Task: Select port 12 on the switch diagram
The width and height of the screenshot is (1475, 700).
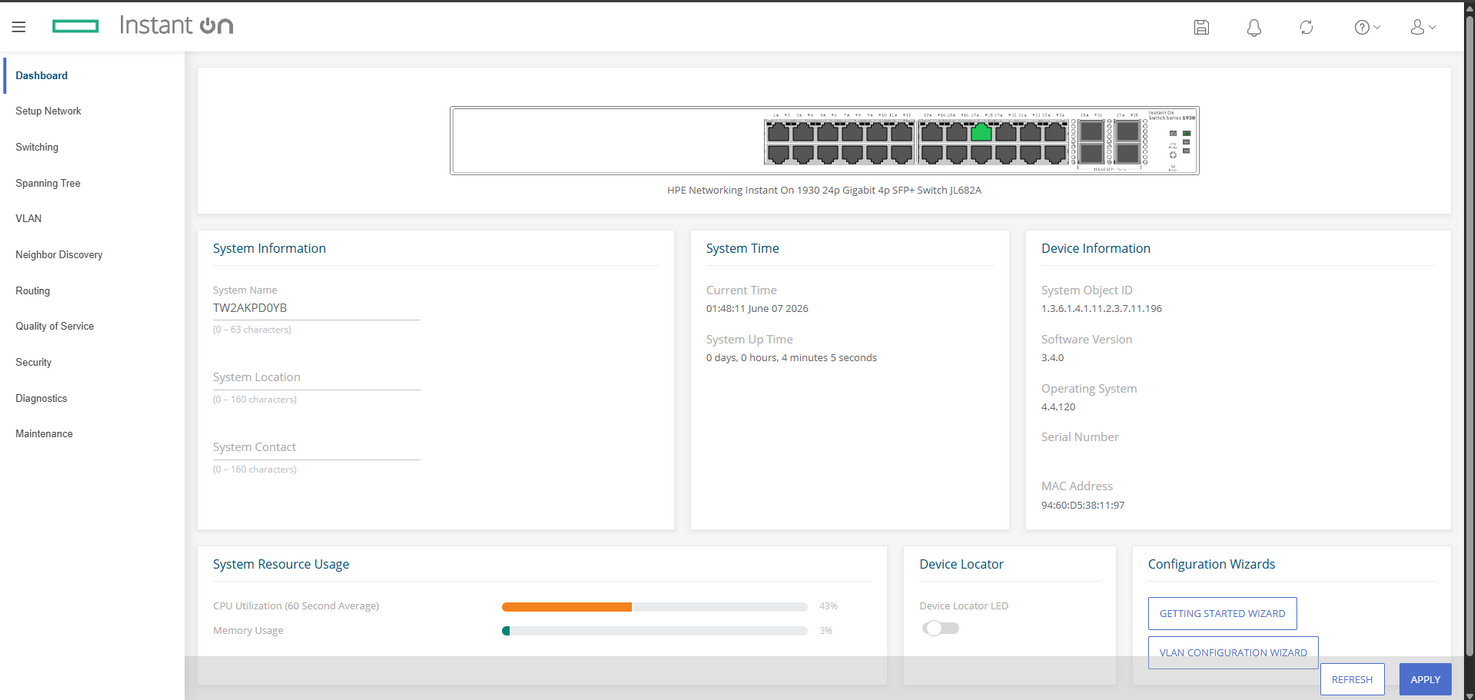Action: point(902,154)
